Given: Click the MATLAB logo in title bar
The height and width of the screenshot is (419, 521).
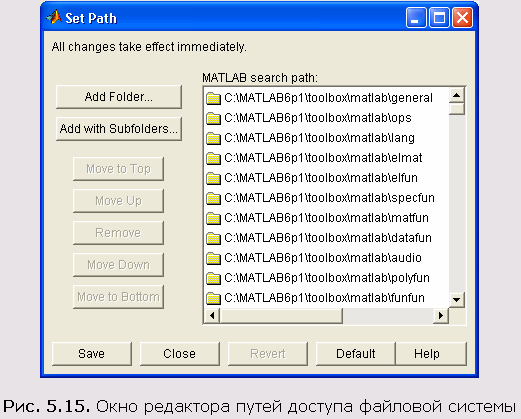Looking at the screenshot, I should [x=54, y=17].
